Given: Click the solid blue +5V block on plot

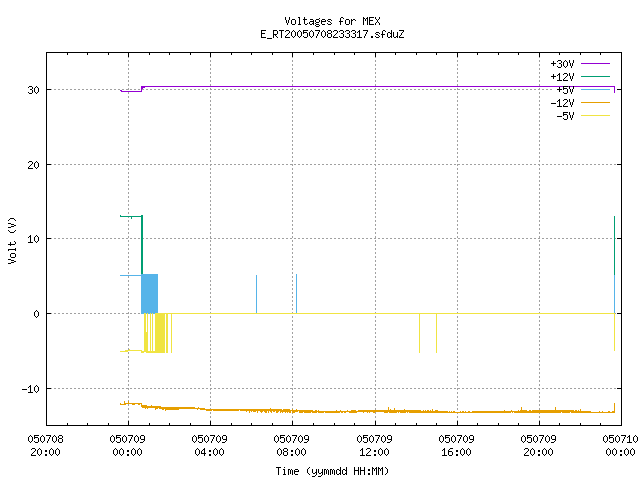Looking at the screenshot, I should [149, 294].
